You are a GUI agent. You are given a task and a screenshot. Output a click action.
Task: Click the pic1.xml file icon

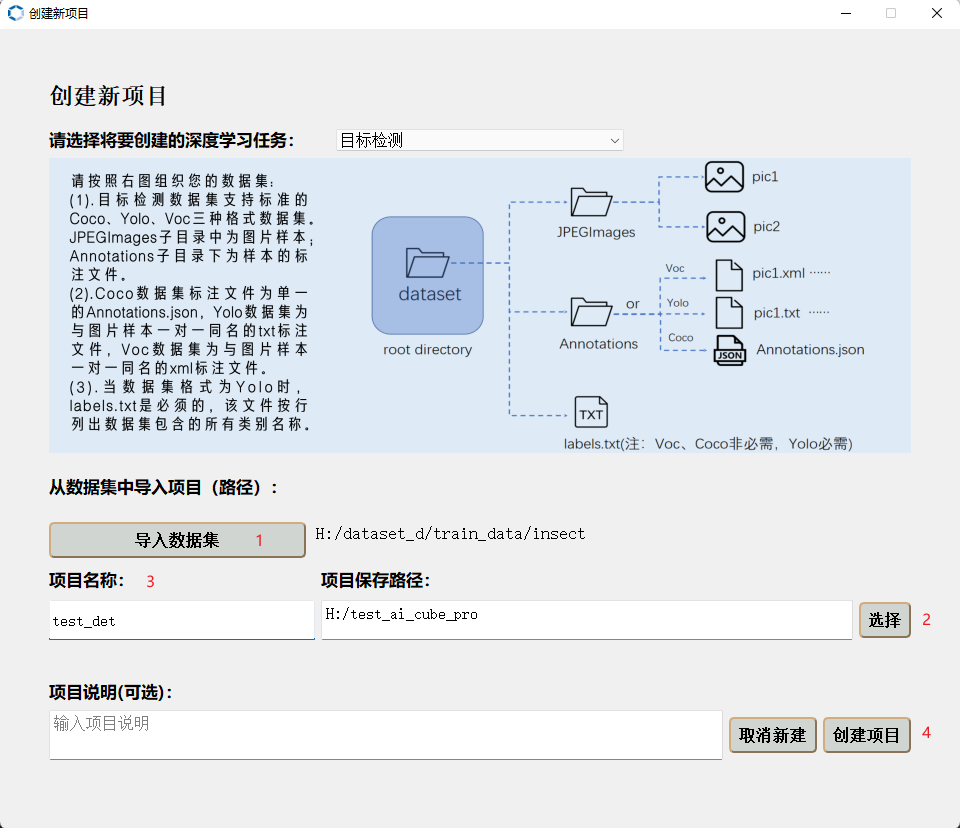click(729, 275)
